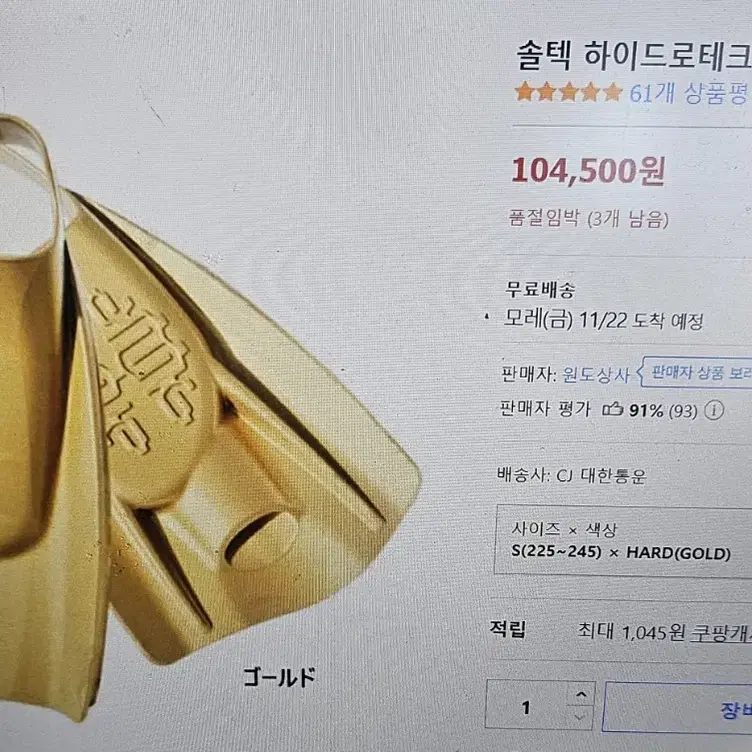Click the ゴールド color label under the image
Image resolution: width=752 pixels, height=752 pixels.
[279, 677]
